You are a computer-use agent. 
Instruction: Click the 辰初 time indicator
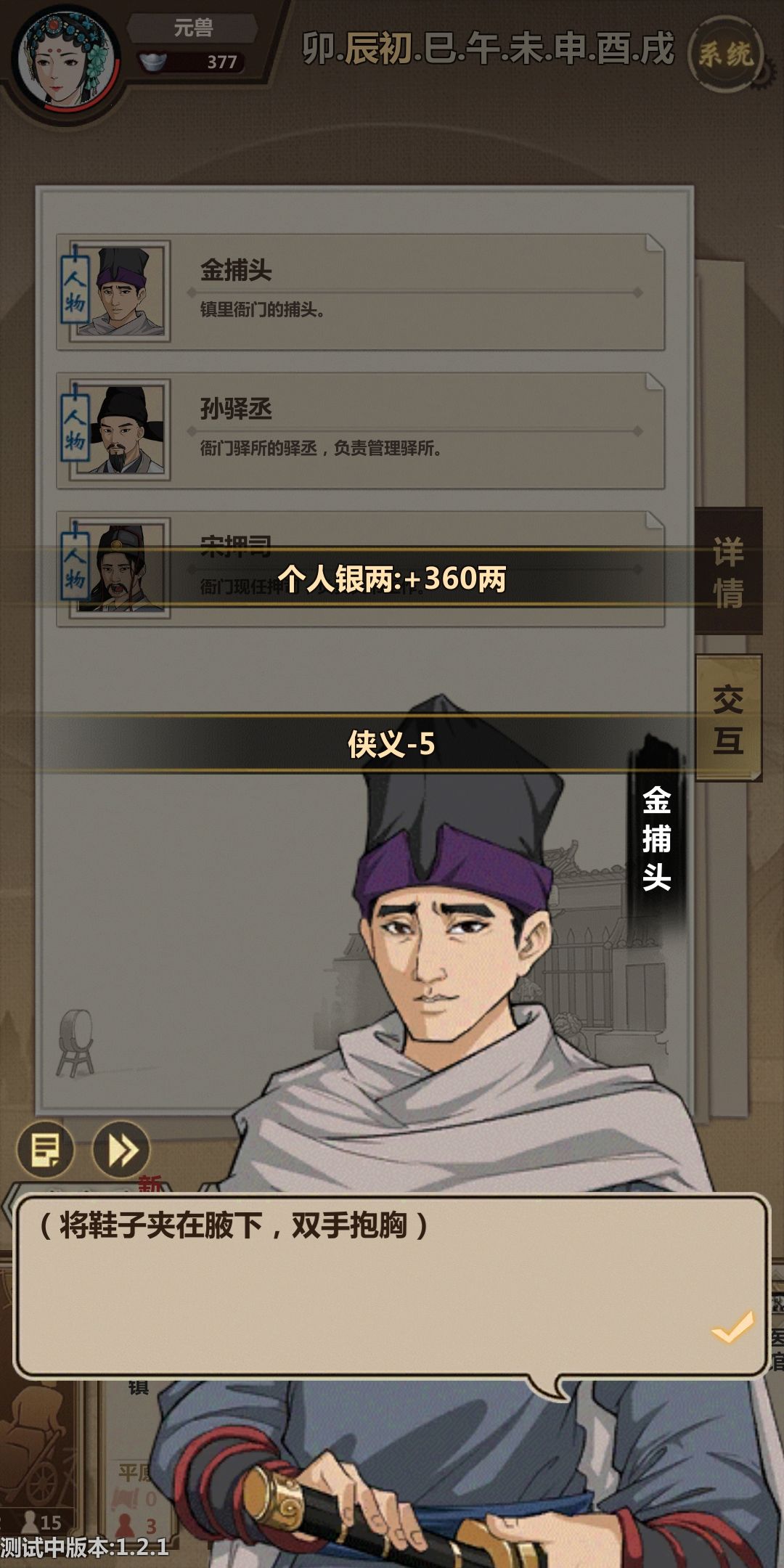click(x=378, y=49)
